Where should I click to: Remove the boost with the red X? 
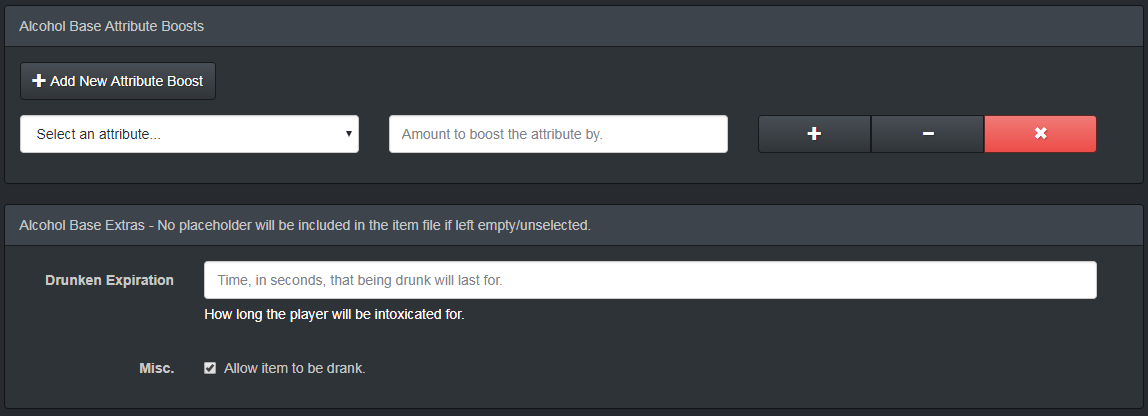1040,134
